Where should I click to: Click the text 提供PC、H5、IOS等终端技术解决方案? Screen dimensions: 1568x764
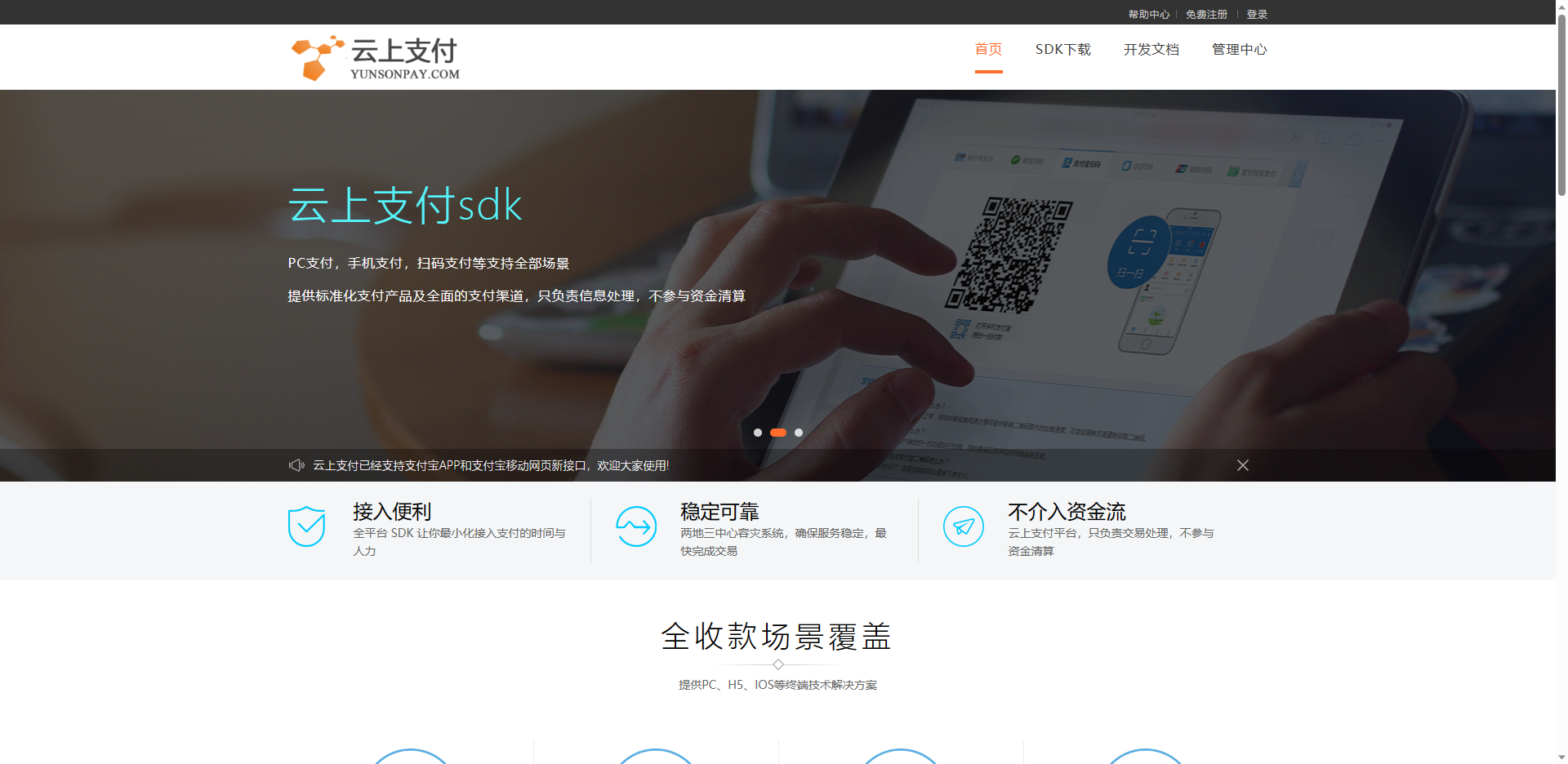(x=777, y=685)
